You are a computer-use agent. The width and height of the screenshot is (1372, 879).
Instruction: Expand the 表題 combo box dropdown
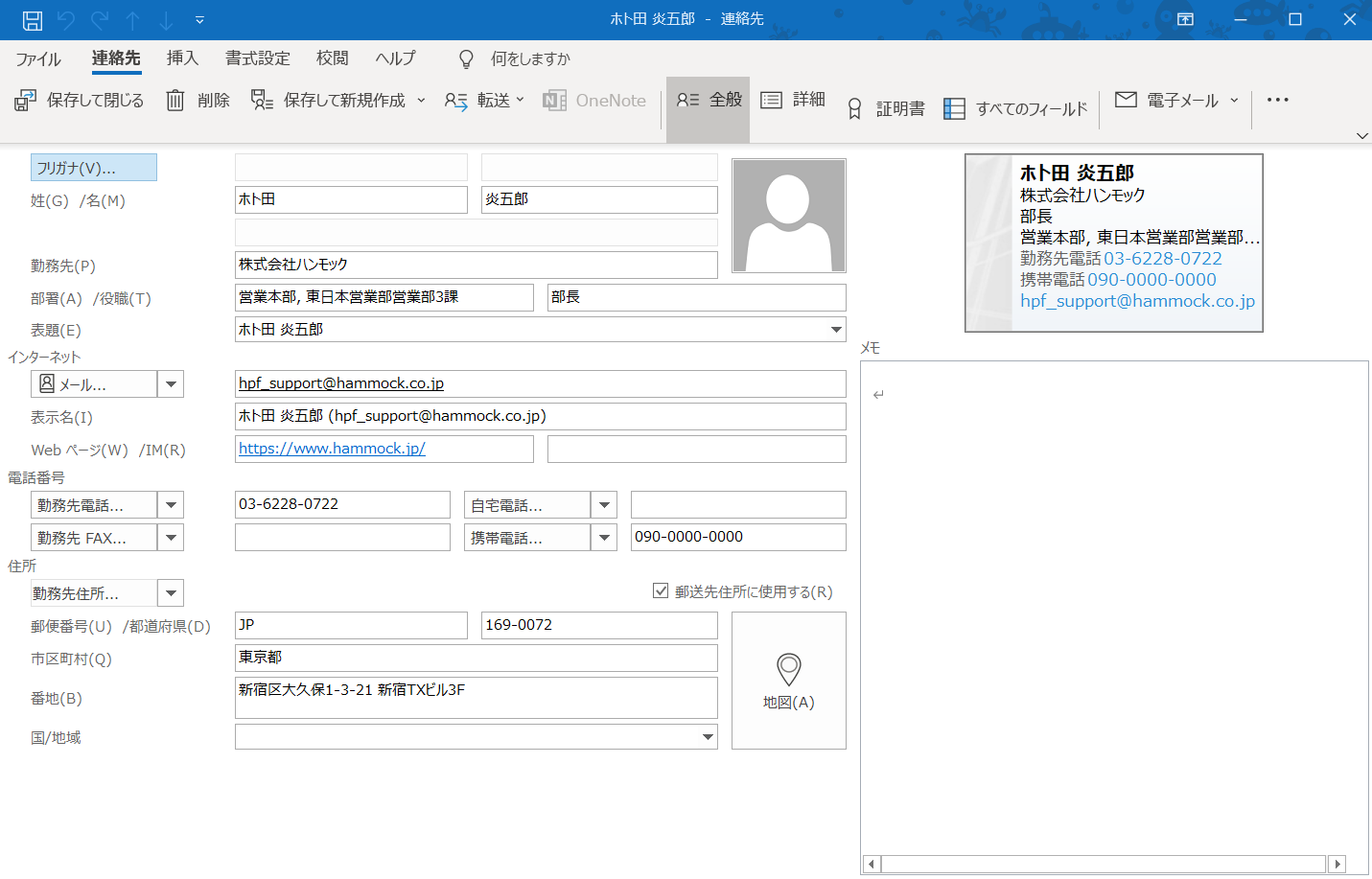[836, 330]
